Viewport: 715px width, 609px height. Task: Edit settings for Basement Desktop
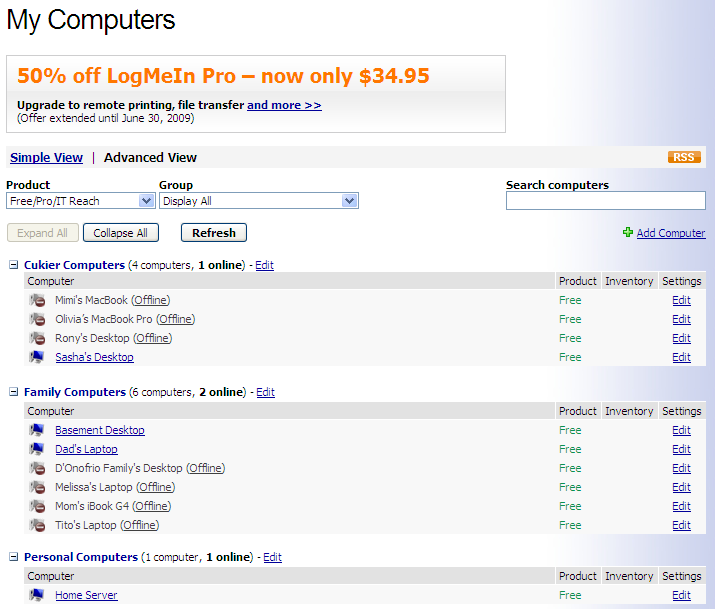click(x=682, y=430)
